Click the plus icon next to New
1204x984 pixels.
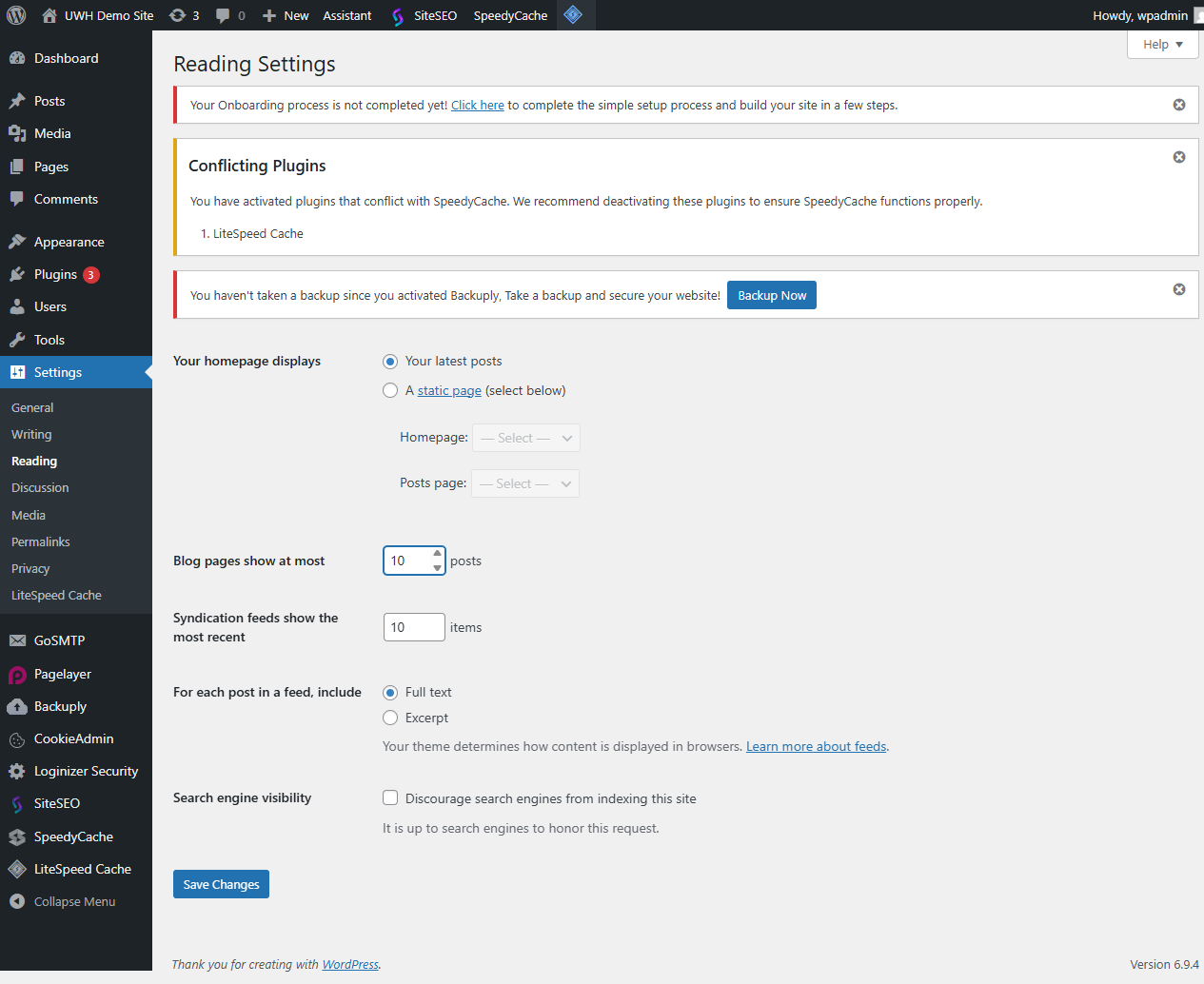point(269,15)
